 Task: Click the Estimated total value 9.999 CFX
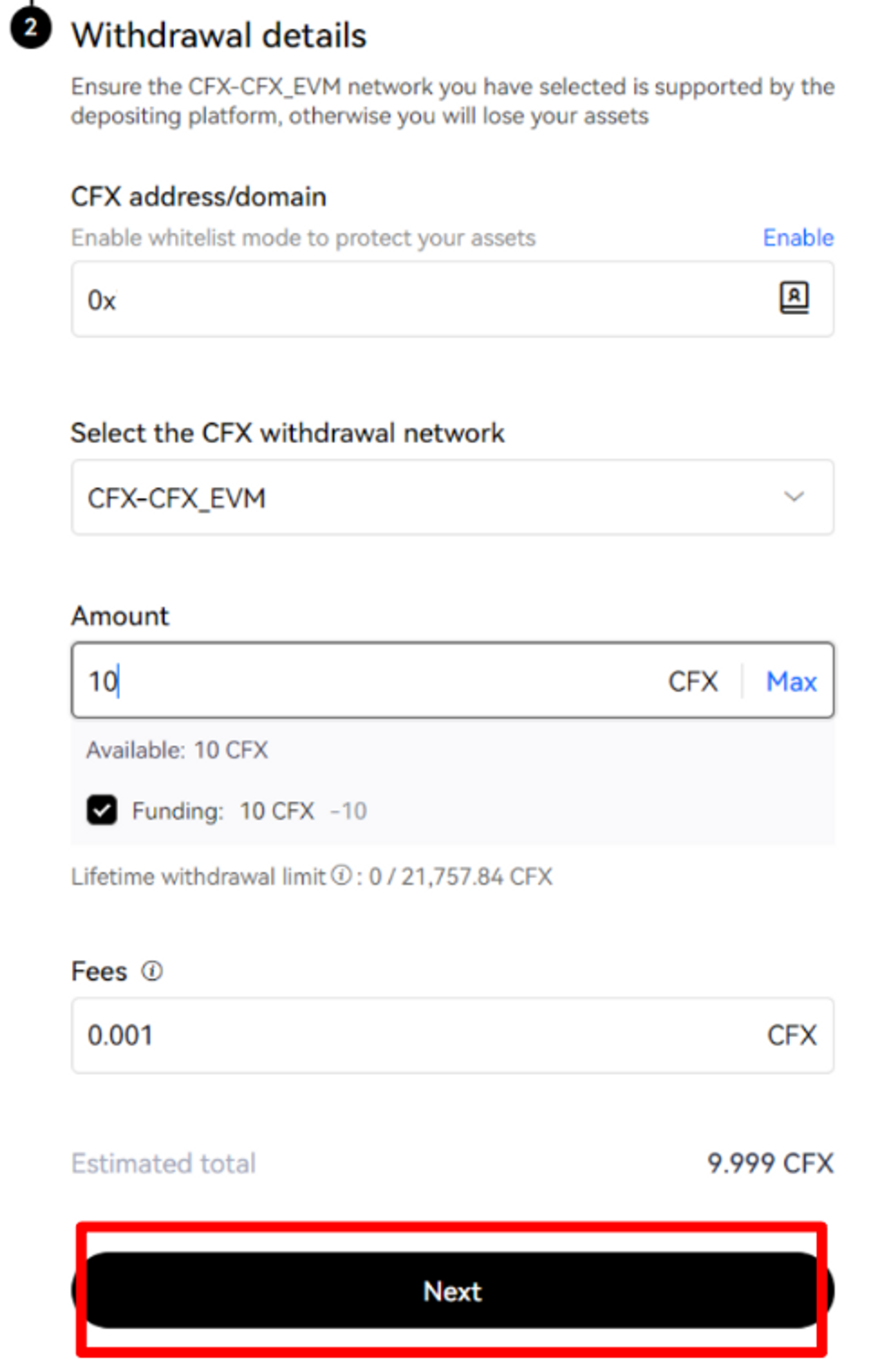tap(770, 1163)
